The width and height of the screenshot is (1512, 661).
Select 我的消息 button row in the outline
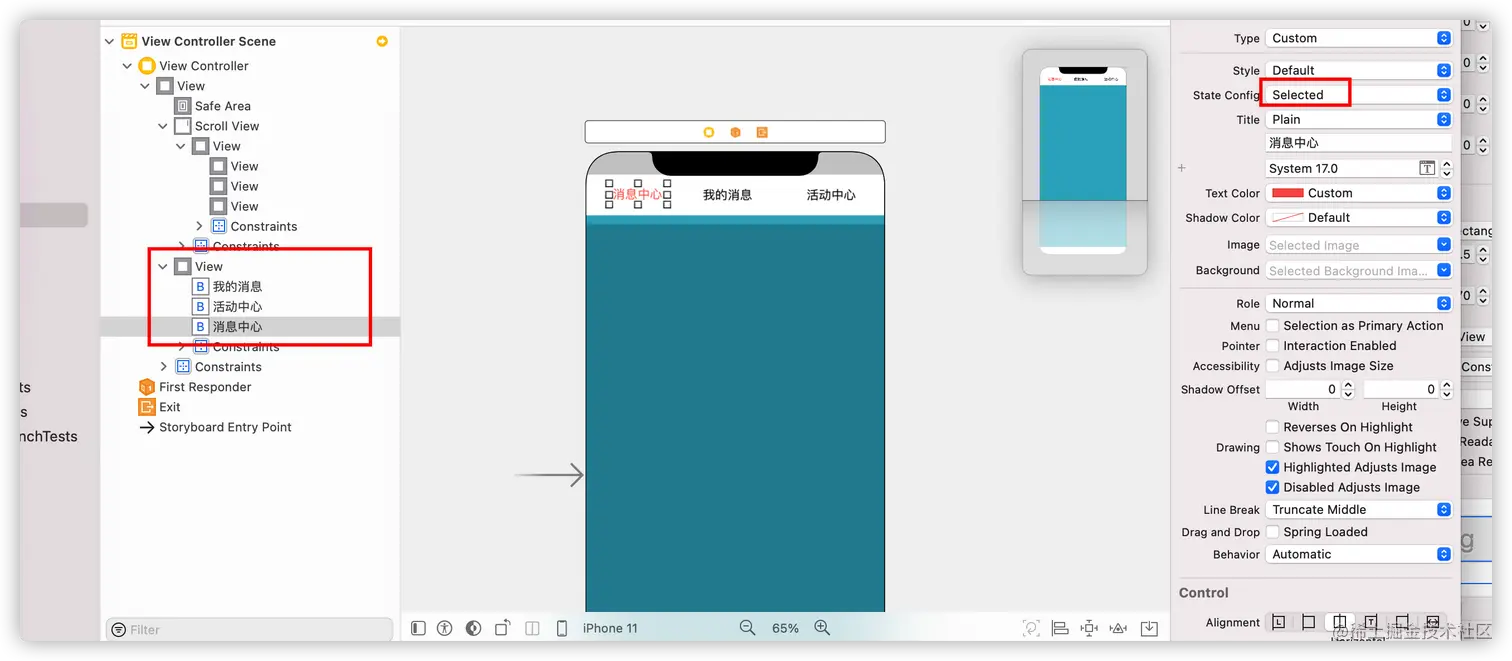coord(250,286)
